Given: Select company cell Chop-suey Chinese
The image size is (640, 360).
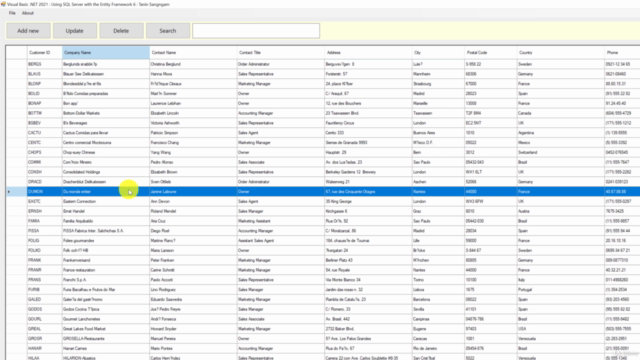Looking at the screenshot, I should [106, 152].
